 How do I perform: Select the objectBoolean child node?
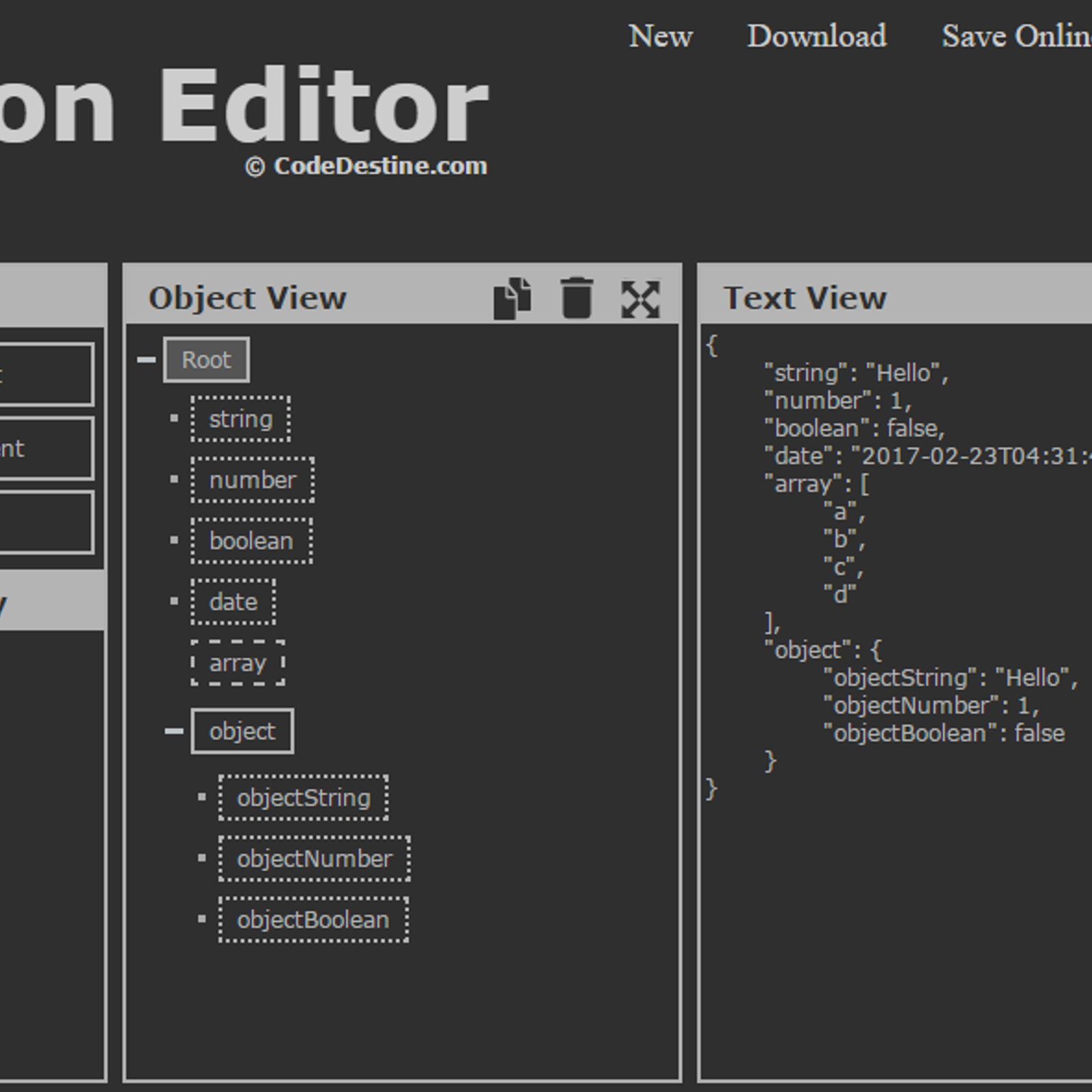click(x=313, y=919)
